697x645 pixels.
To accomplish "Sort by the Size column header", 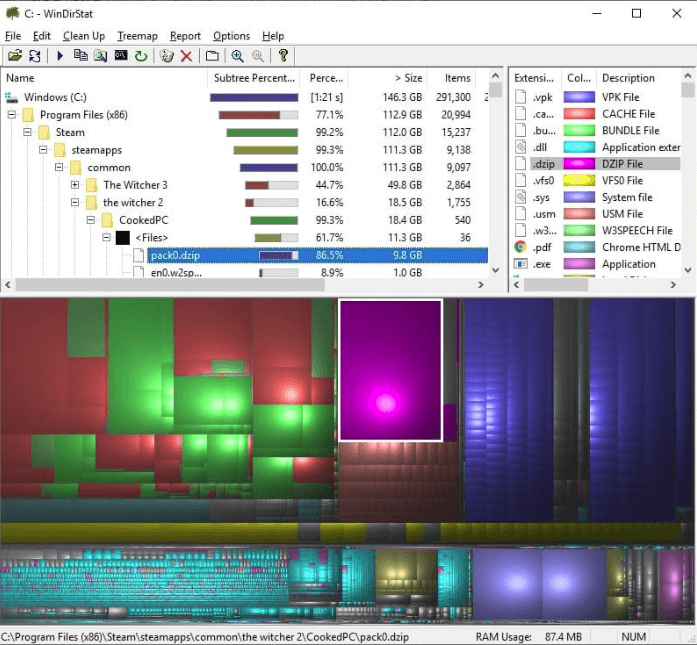I will coord(388,78).
